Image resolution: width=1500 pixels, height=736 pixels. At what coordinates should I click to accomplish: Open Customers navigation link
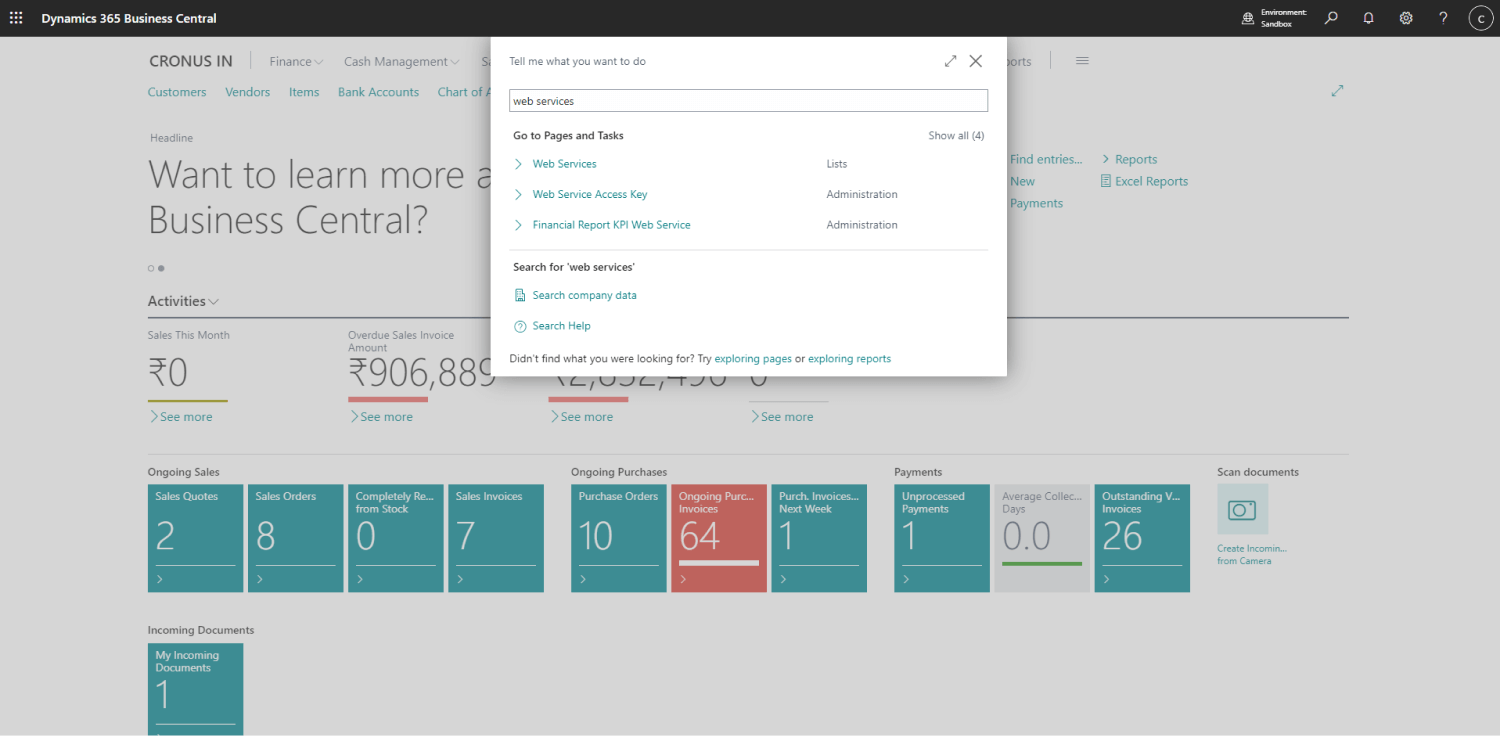(177, 92)
